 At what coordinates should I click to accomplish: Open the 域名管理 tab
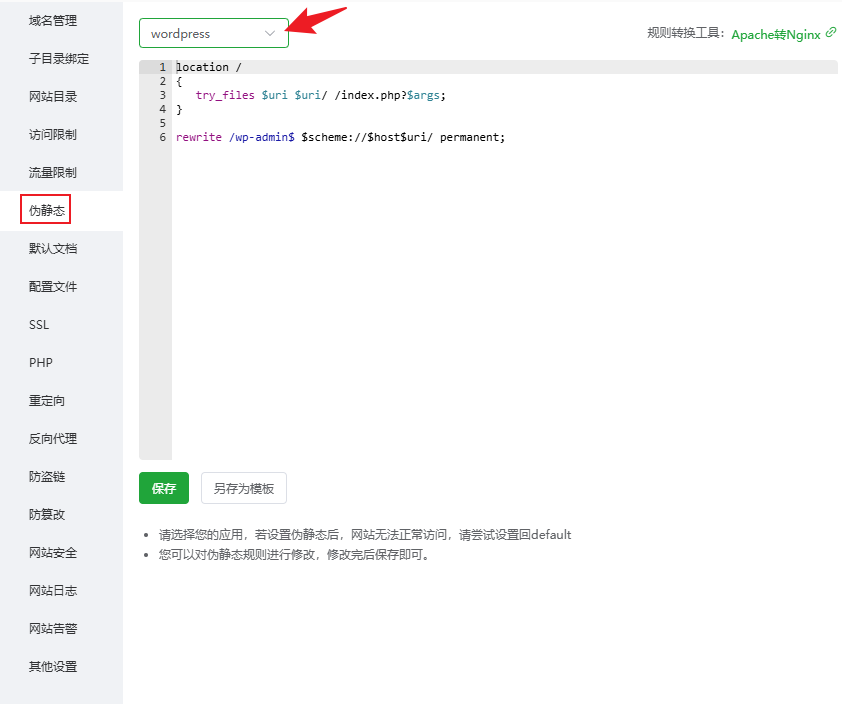[53, 21]
